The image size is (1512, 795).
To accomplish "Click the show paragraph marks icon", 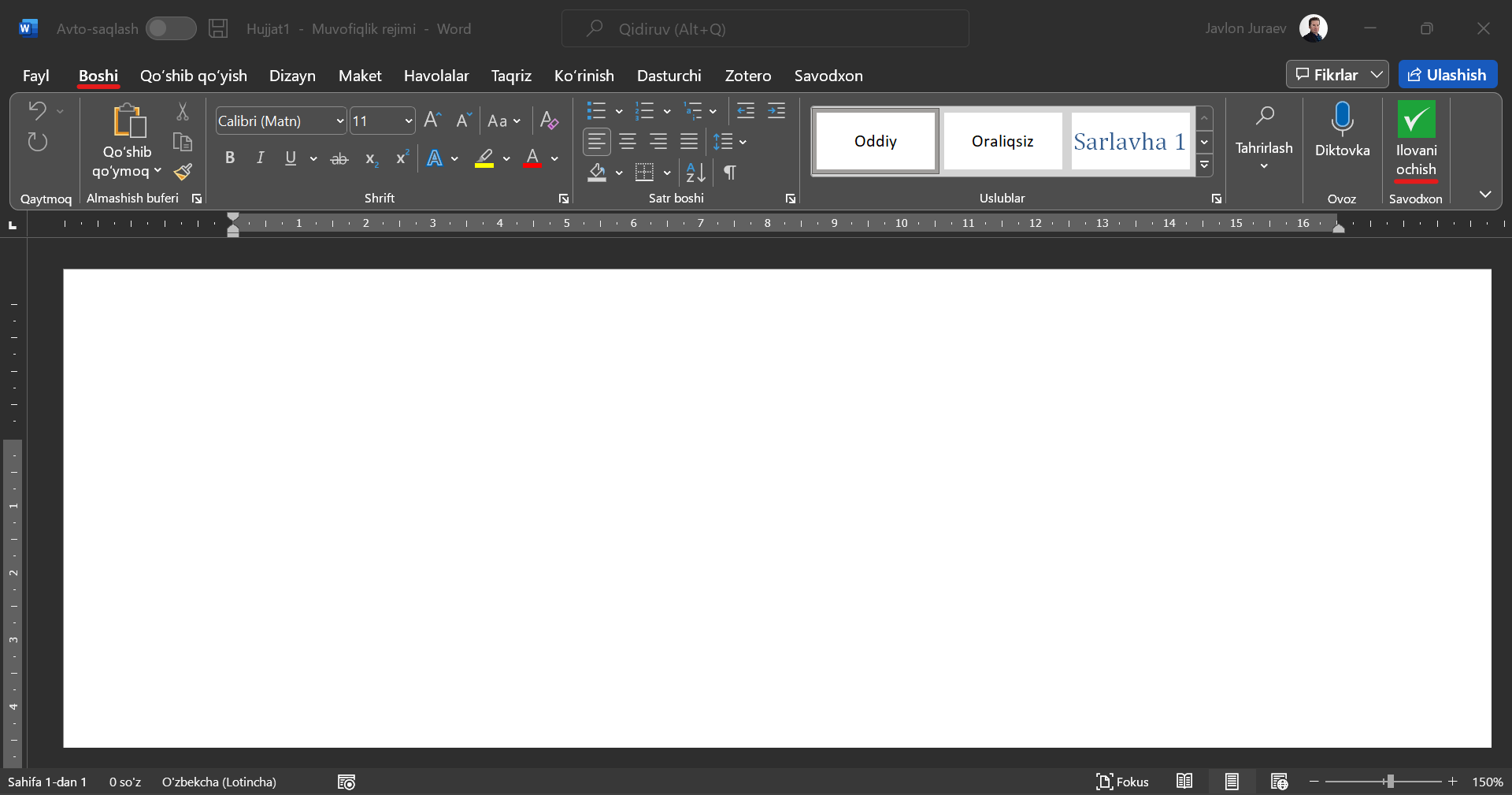I will click(x=730, y=173).
